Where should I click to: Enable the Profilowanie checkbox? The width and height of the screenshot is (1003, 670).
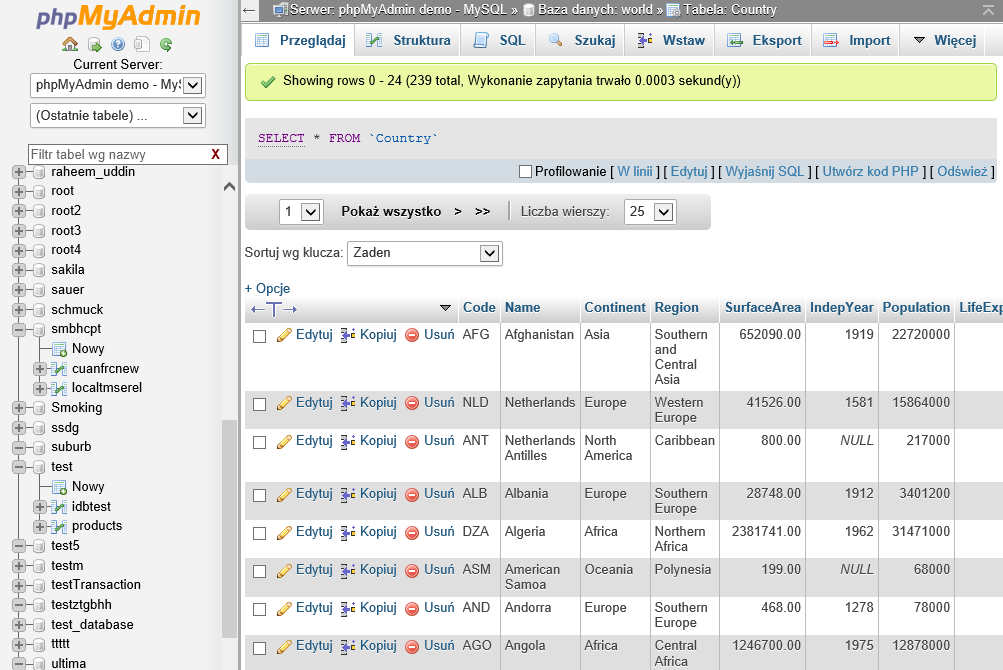pos(526,171)
